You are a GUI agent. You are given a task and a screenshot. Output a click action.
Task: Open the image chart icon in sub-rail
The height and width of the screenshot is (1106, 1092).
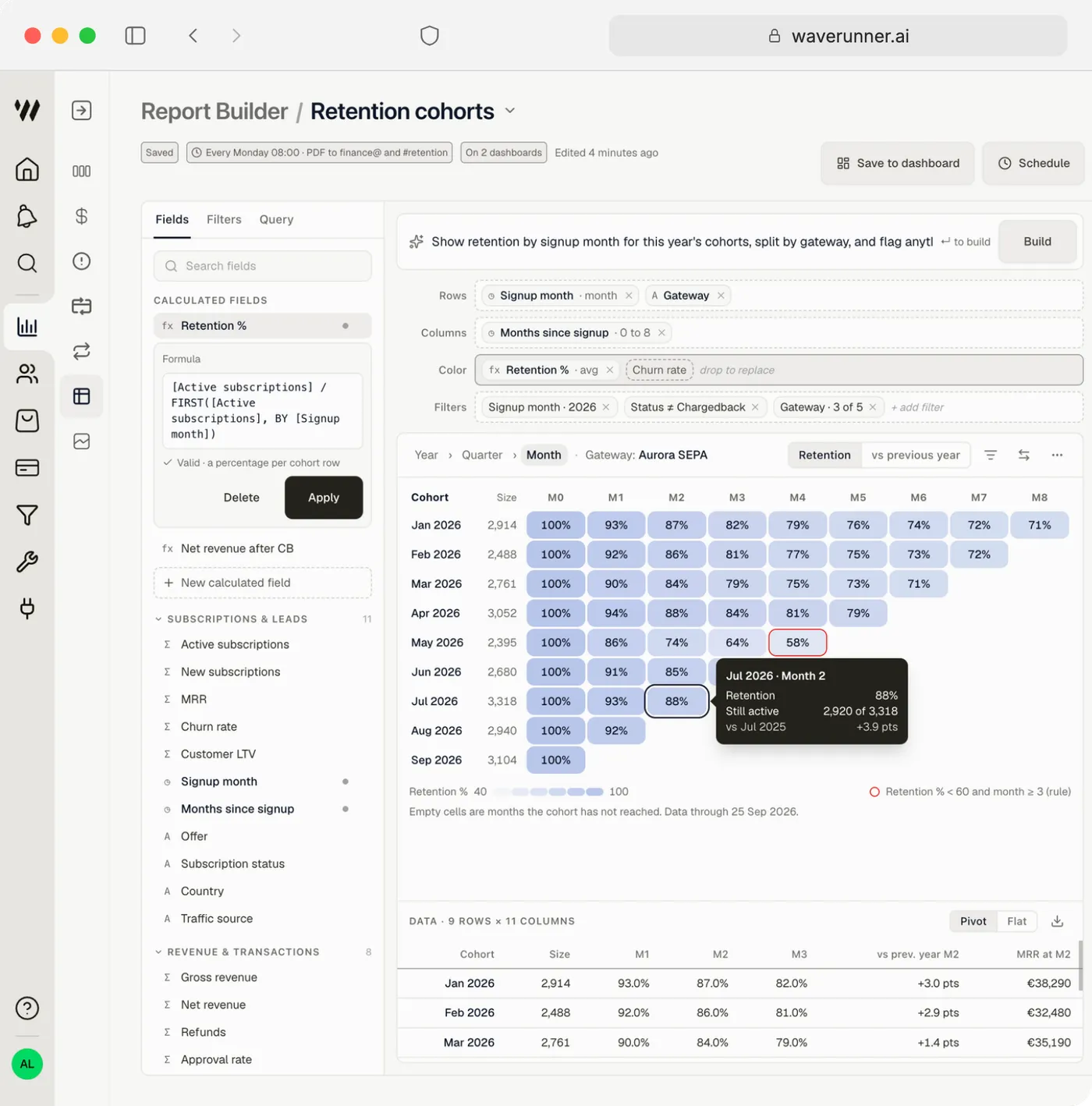click(82, 441)
